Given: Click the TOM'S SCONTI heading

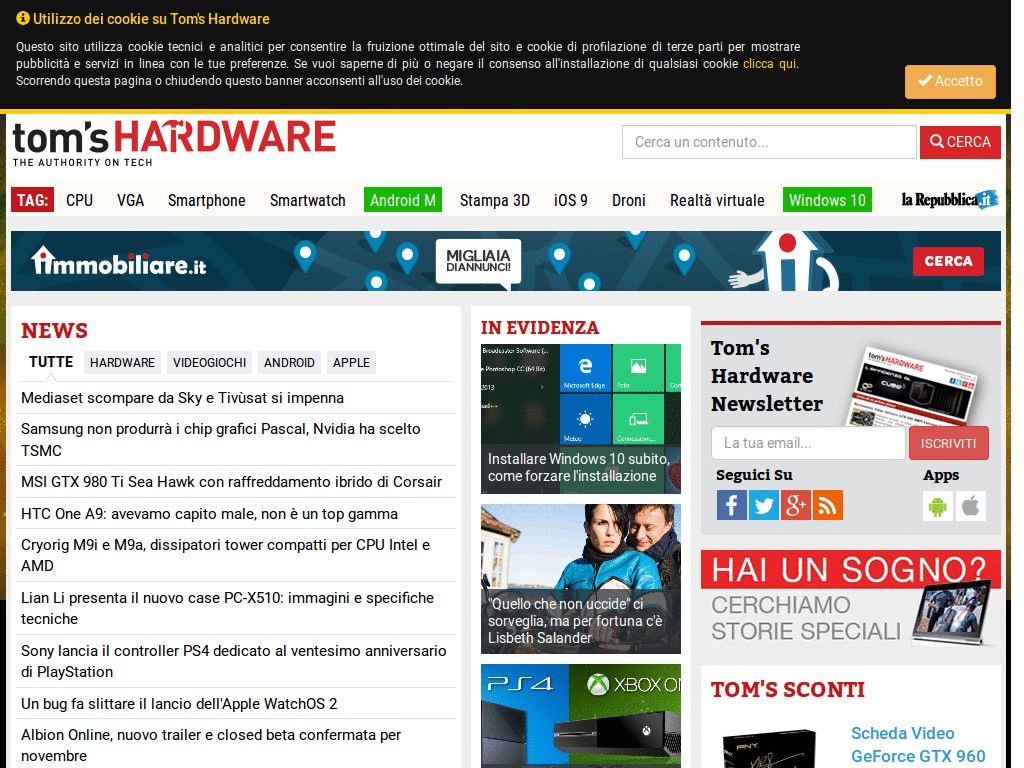Looking at the screenshot, I should tap(788, 690).
